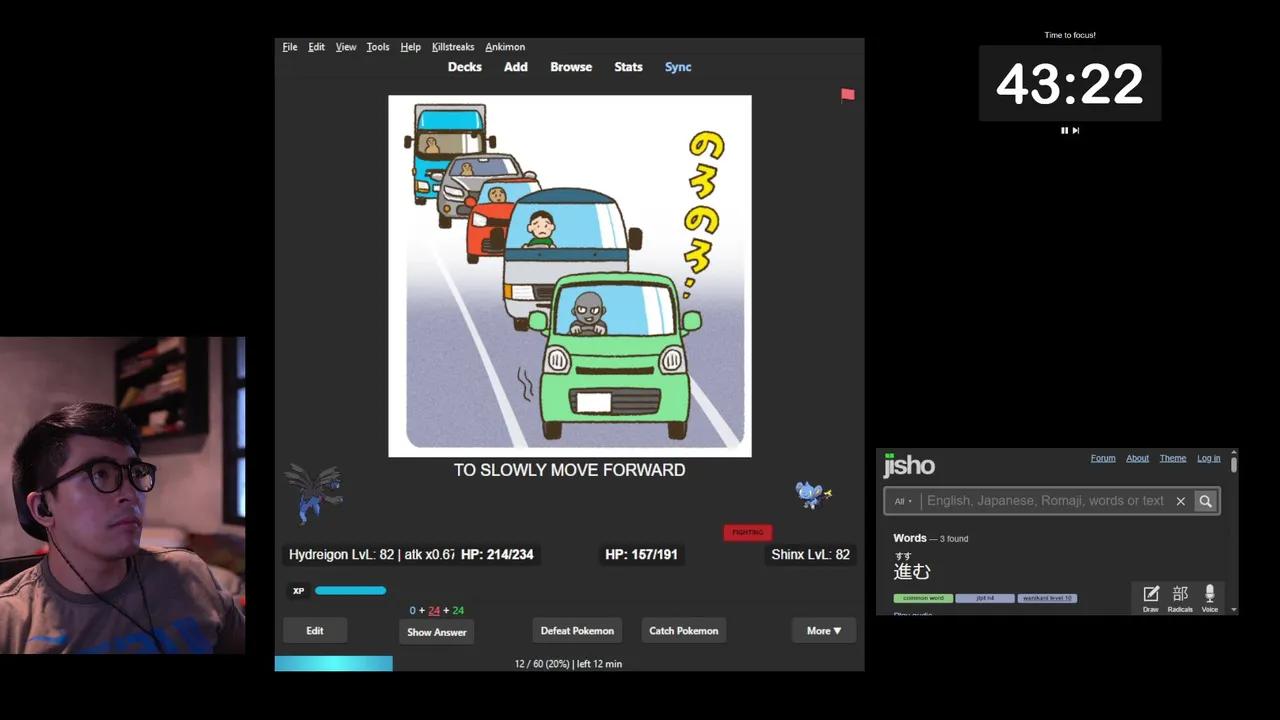Open the Browse view
Viewport: 1280px width, 720px height.
[571, 67]
